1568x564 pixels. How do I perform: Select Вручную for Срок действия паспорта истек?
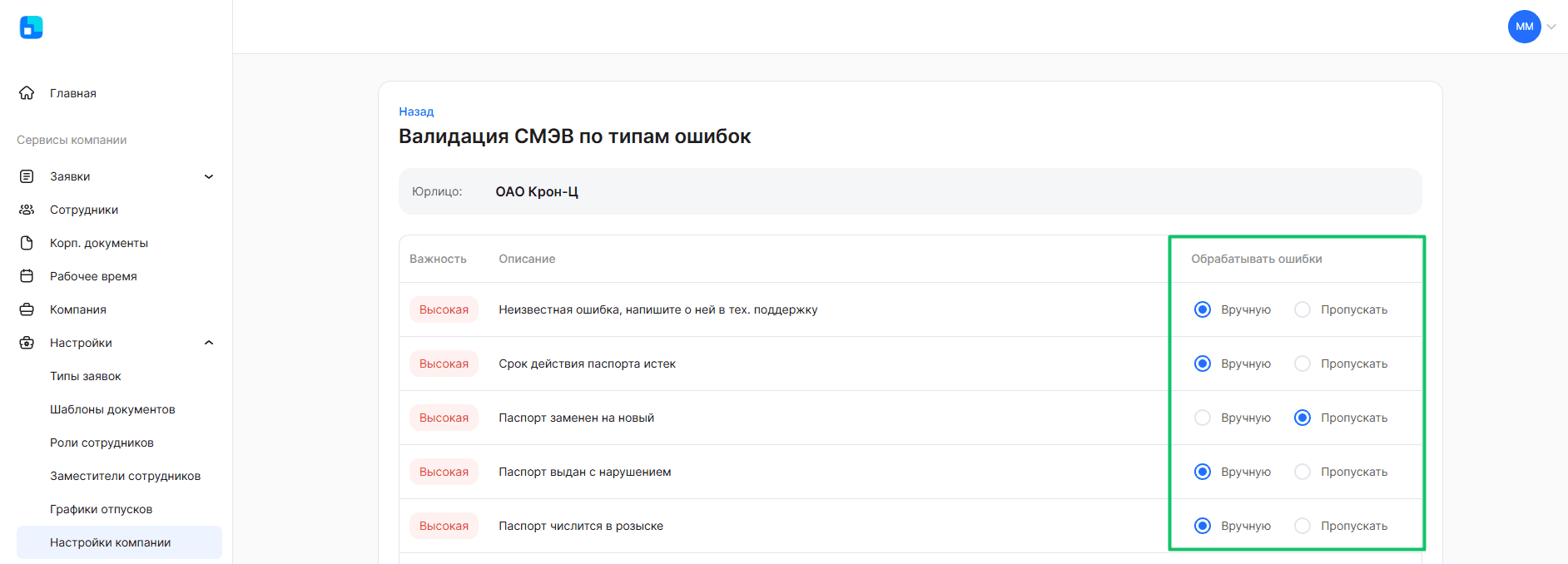point(1203,364)
